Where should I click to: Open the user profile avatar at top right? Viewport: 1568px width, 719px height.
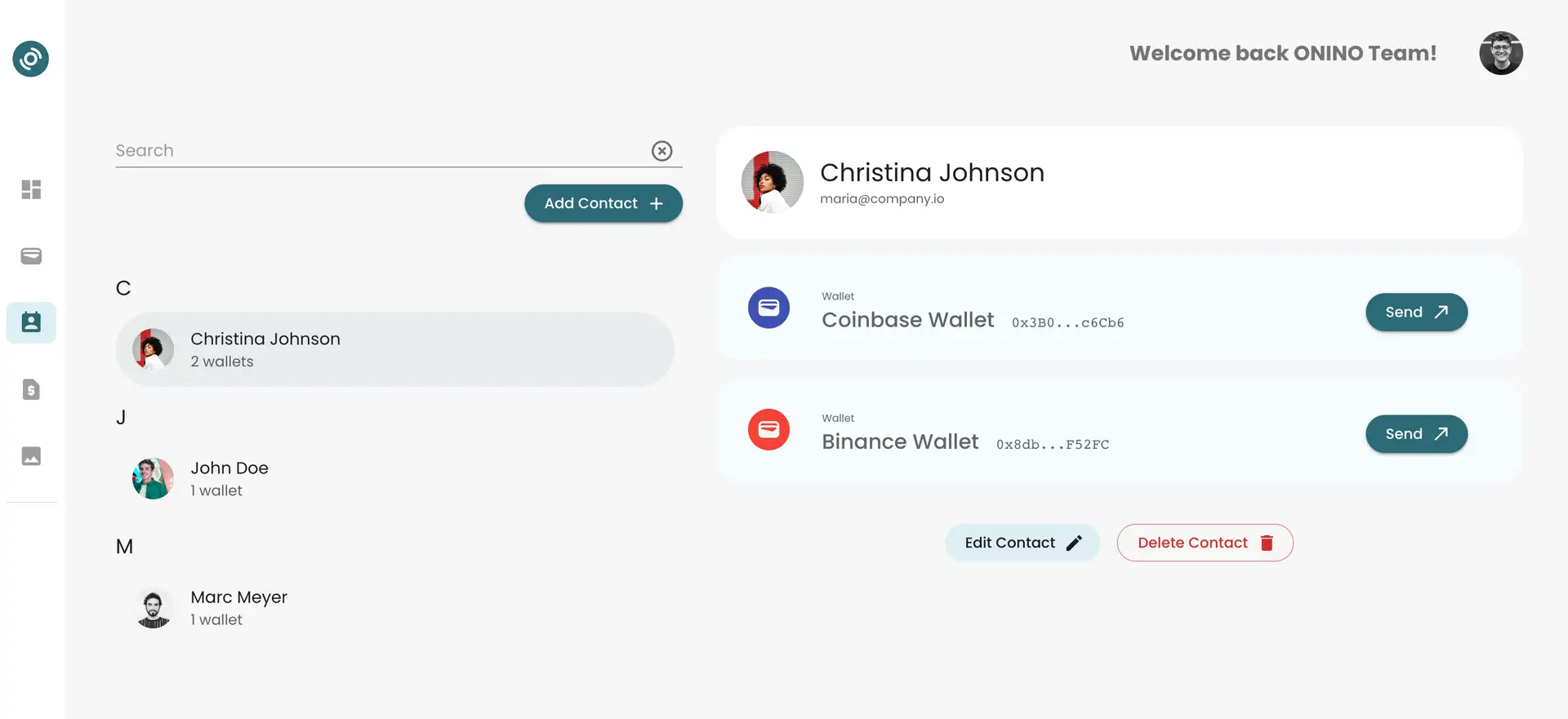[x=1501, y=53]
